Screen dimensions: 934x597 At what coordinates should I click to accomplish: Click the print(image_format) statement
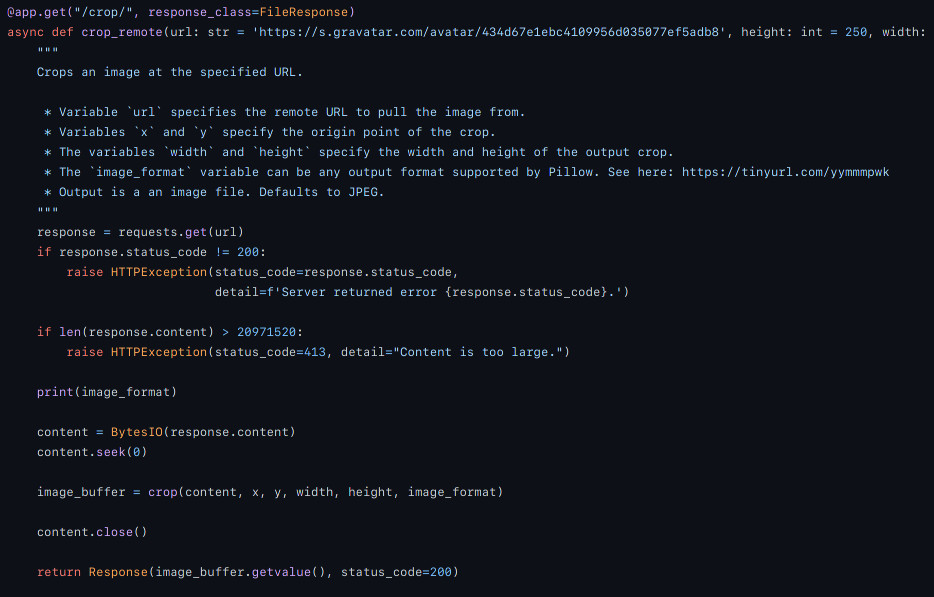coord(107,392)
